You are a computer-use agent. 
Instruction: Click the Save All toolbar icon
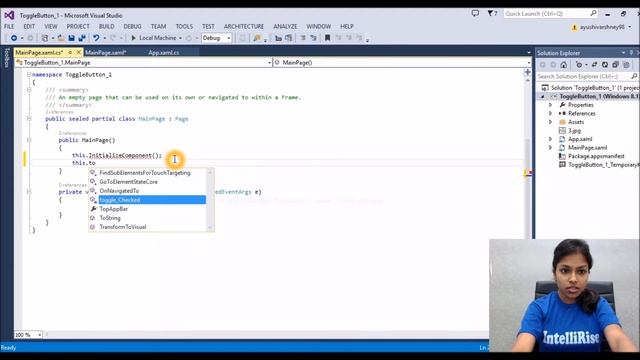(x=82, y=38)
